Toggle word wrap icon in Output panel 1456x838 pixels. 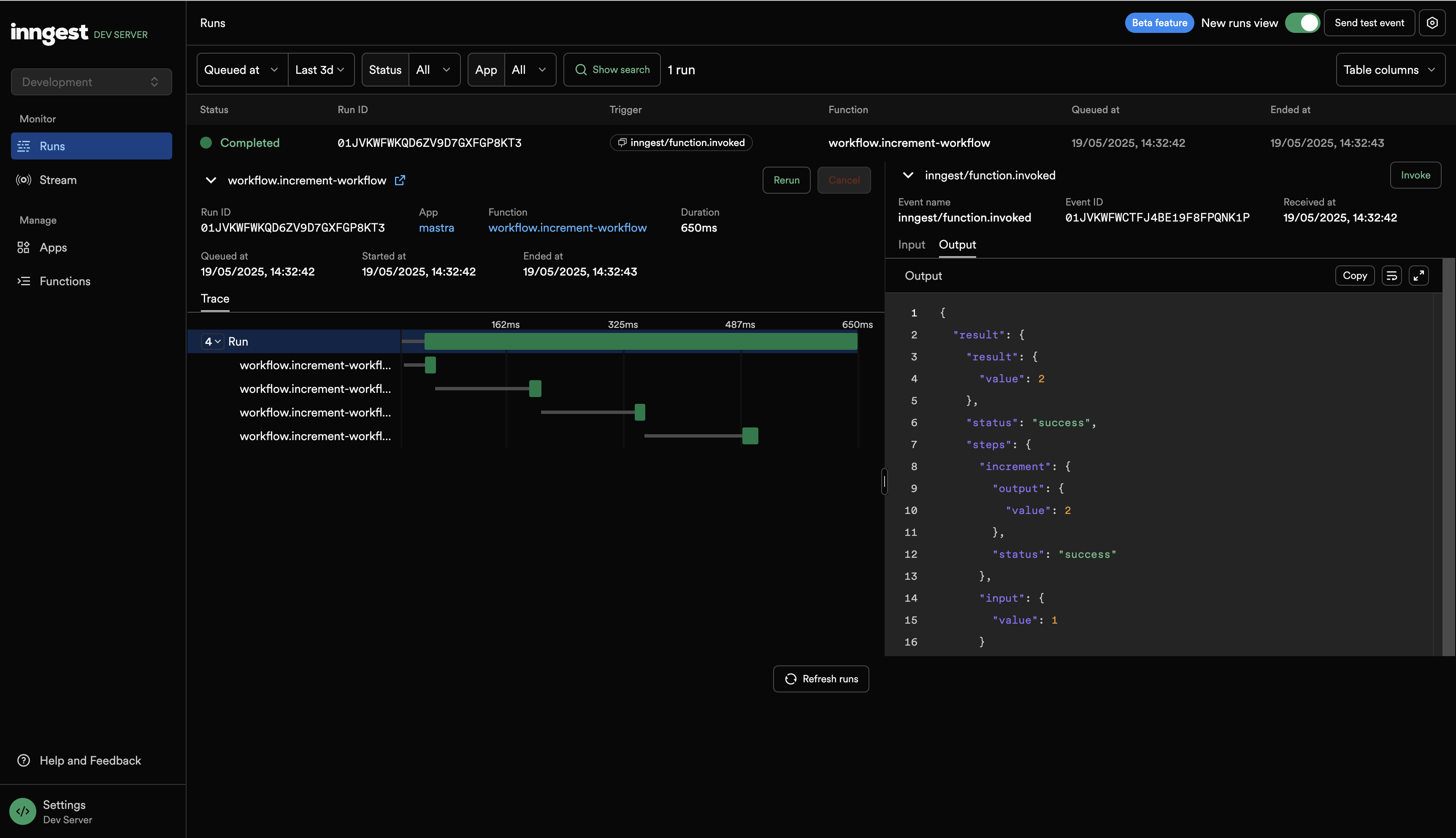(1391, 276)
